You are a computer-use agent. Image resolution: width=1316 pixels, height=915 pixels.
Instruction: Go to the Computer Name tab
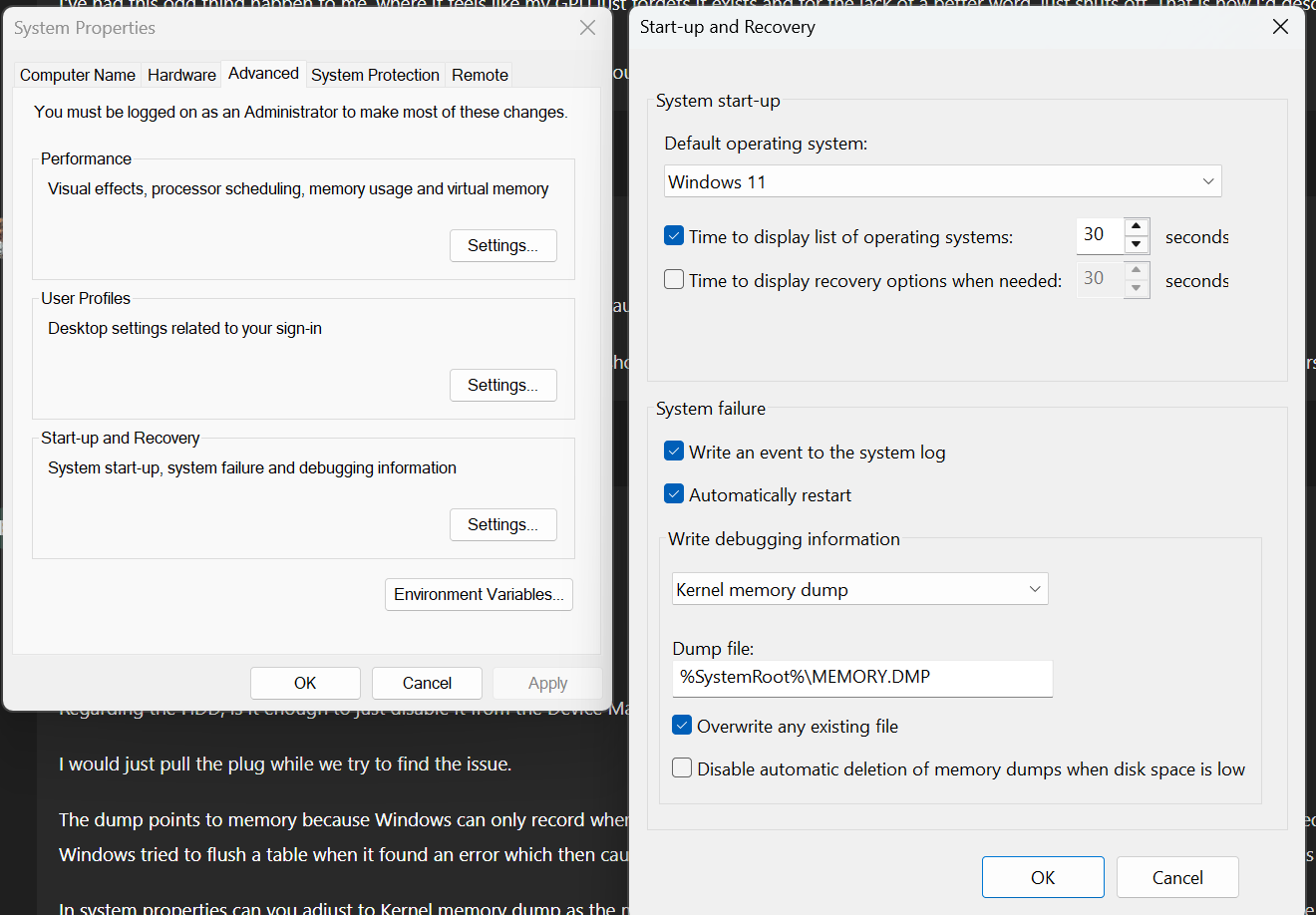pos(78,75)
